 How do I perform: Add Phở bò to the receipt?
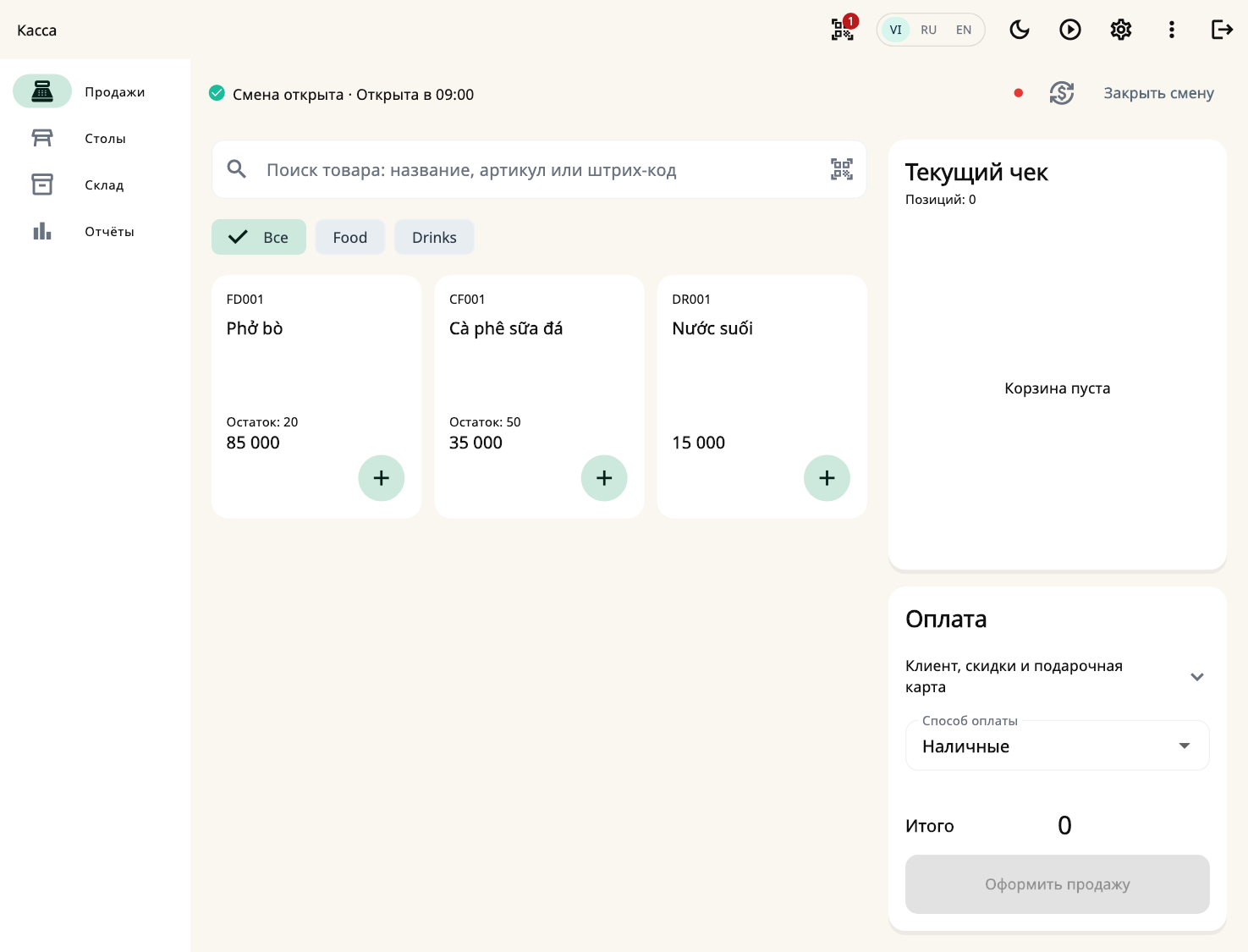tap(382, 478)
